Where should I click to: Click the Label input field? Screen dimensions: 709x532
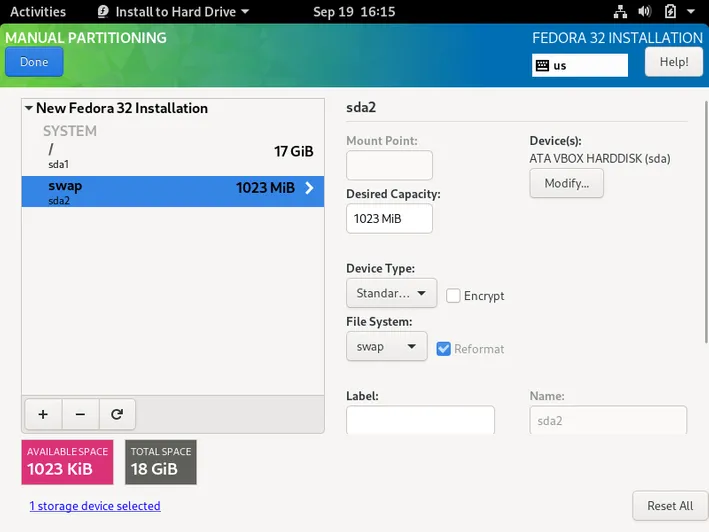421,420
